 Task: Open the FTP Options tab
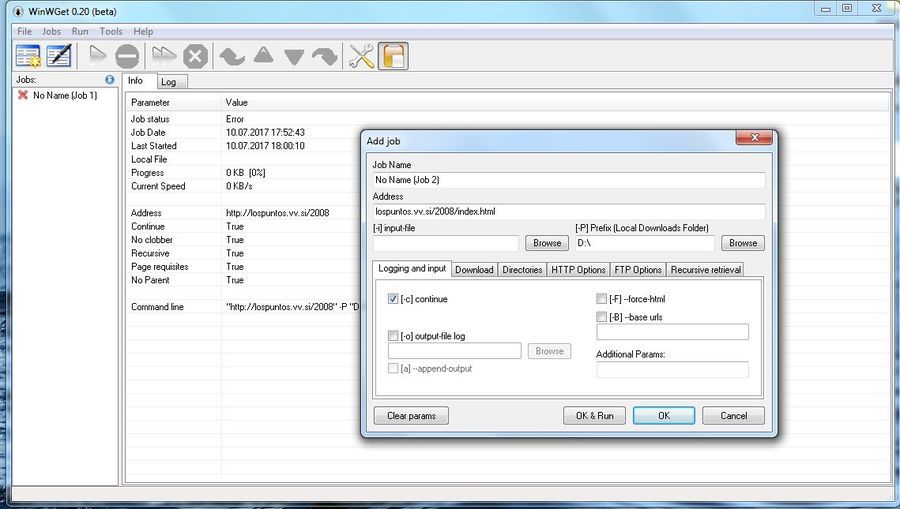tap(638, 270)
